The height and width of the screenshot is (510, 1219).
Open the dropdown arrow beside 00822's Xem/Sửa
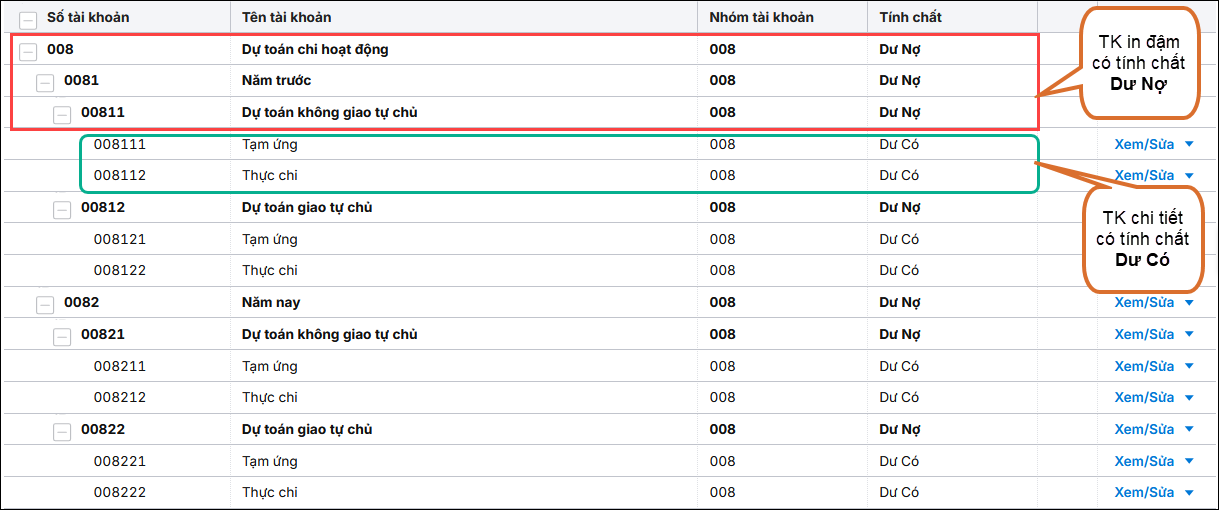click(1189, 429)
